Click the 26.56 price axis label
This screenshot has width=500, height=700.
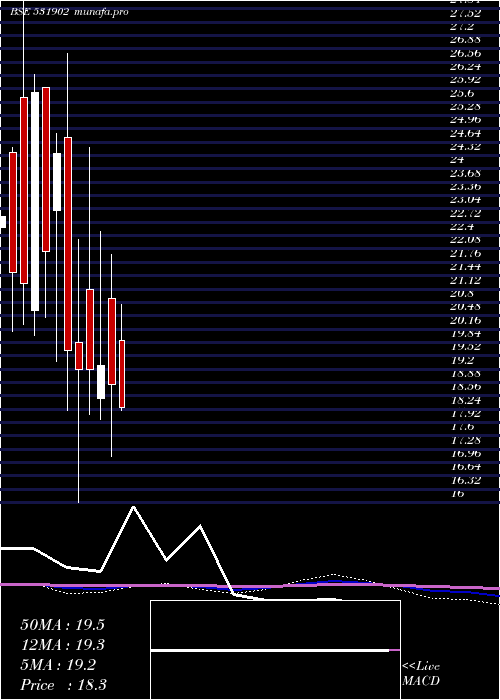point(466,53)
